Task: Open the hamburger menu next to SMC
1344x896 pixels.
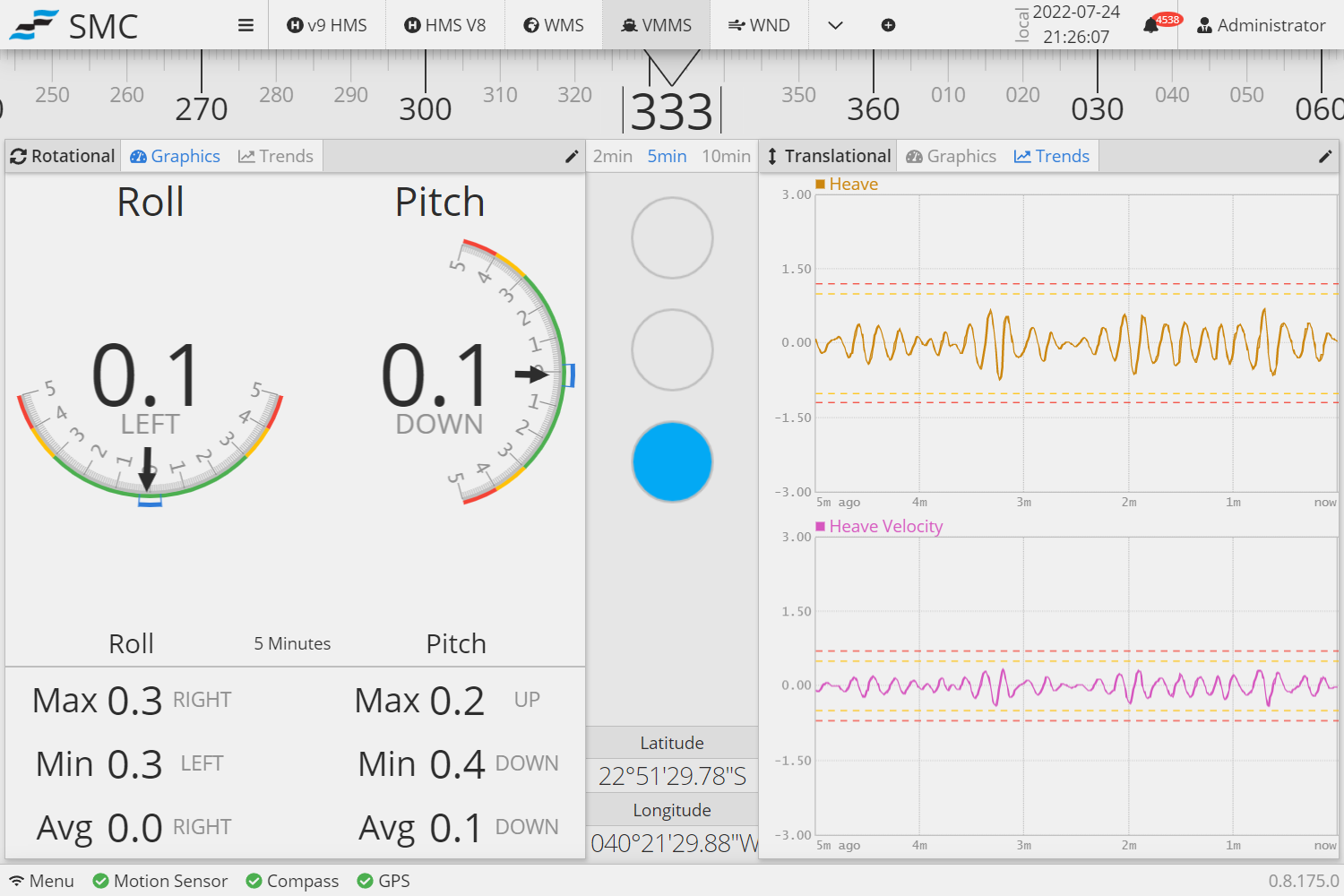Action: (246, 25)
